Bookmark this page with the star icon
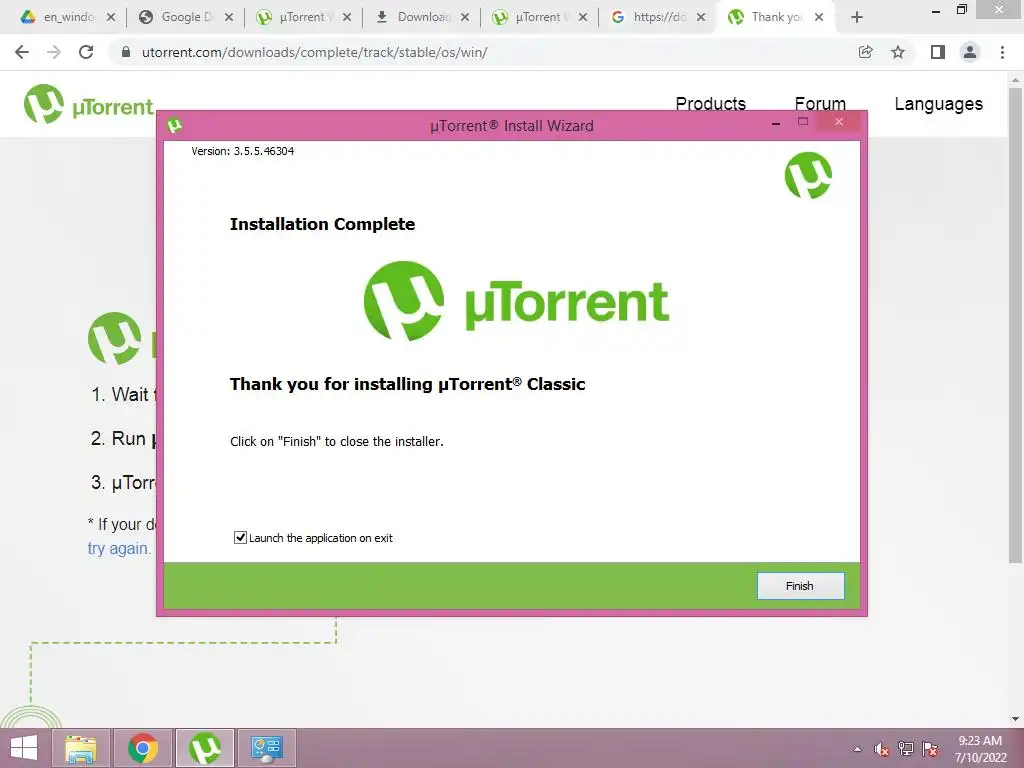 point(898,52)
